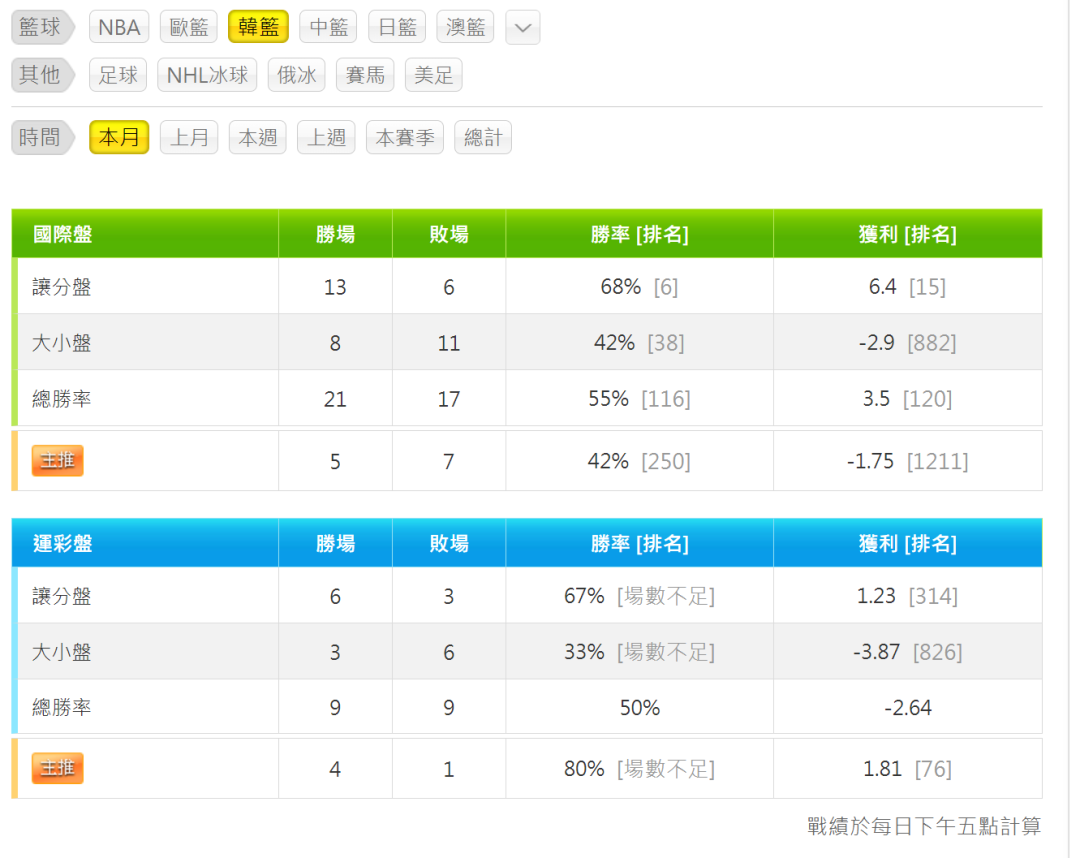1080x858 pixels.
Task: Click 獲利 [排名] header in 運彩盤 table
Action: point(908,544)
